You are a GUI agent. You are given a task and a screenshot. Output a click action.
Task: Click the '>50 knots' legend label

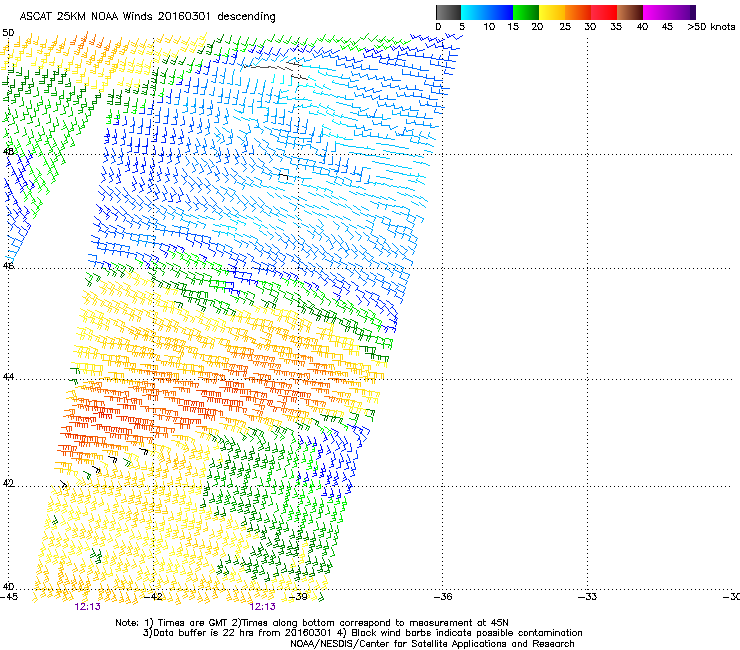711,27
